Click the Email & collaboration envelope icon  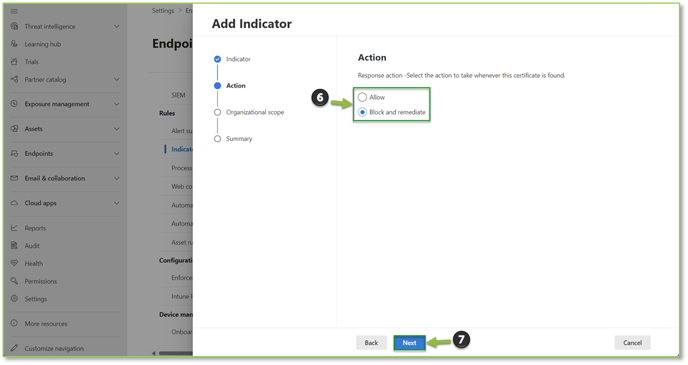pos(14,178)
